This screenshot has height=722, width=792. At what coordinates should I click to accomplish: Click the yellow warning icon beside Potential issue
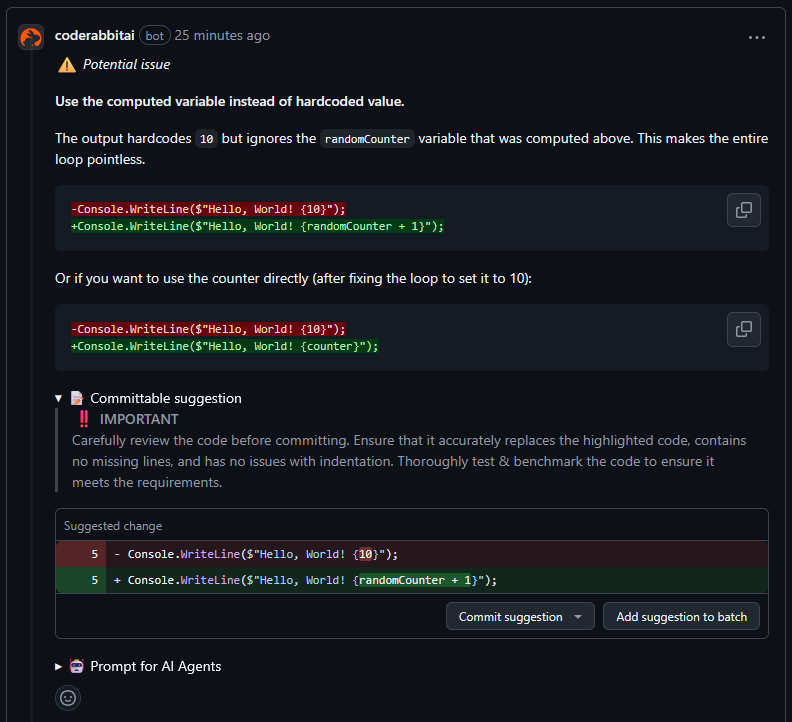[66, 65]
